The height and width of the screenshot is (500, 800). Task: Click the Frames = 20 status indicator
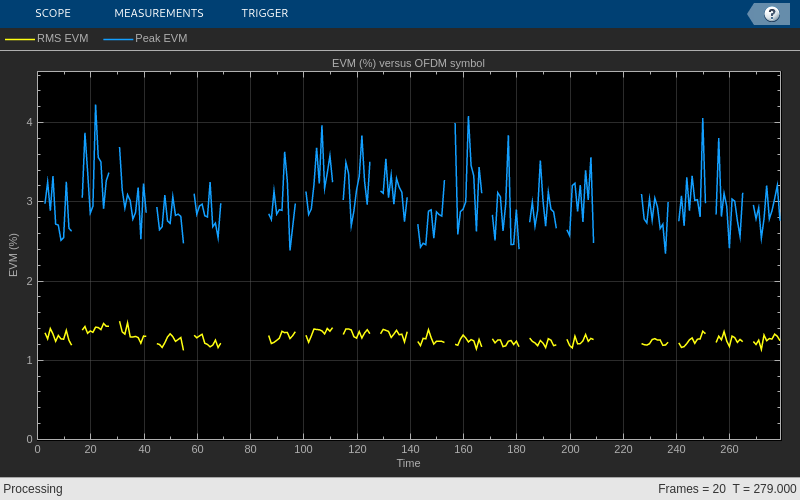coord(691,489)
